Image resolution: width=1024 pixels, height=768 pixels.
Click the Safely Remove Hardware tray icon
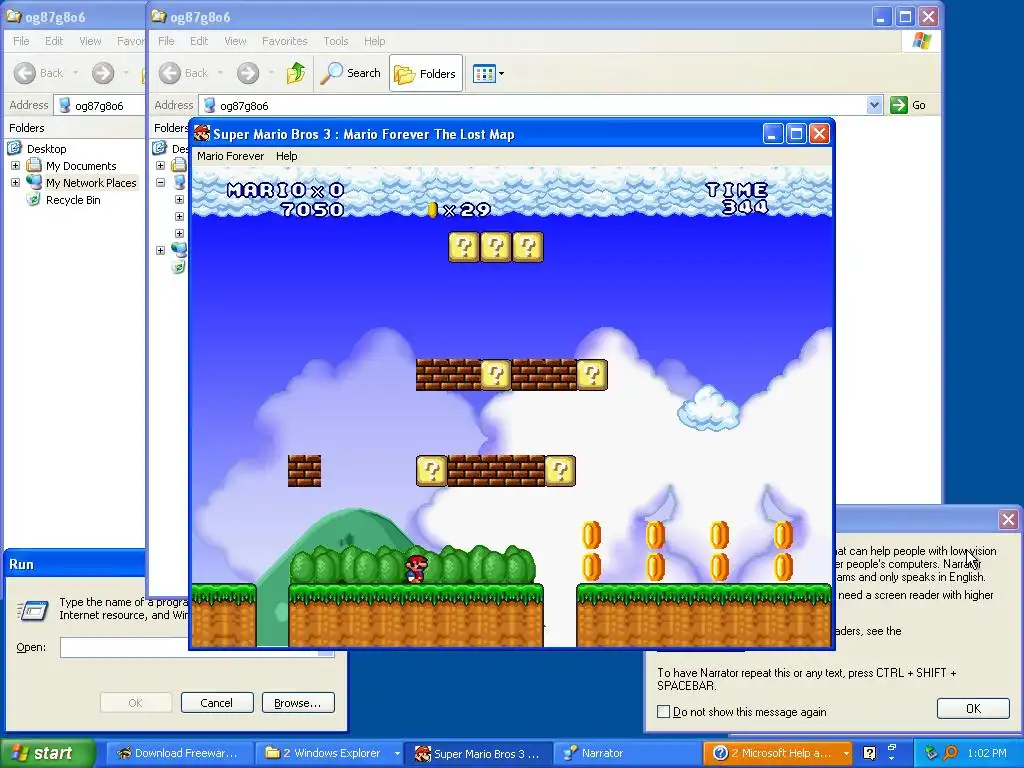pos(931,753)
